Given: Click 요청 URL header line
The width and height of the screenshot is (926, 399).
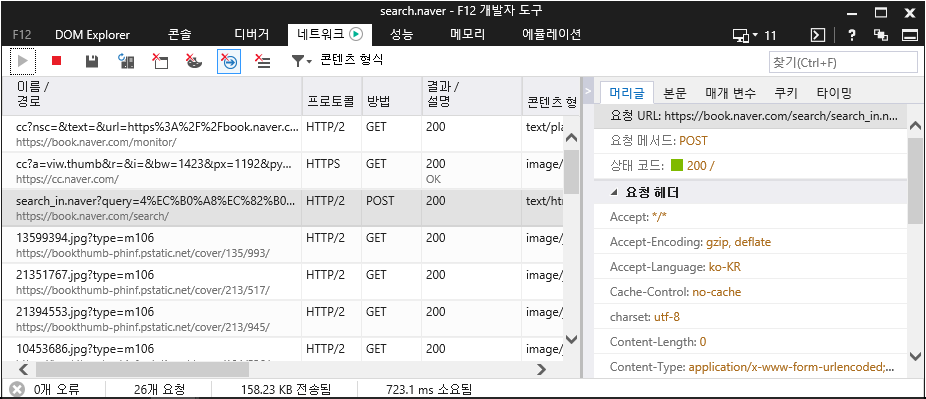Looking at the screenshot, I should (750, 116).
